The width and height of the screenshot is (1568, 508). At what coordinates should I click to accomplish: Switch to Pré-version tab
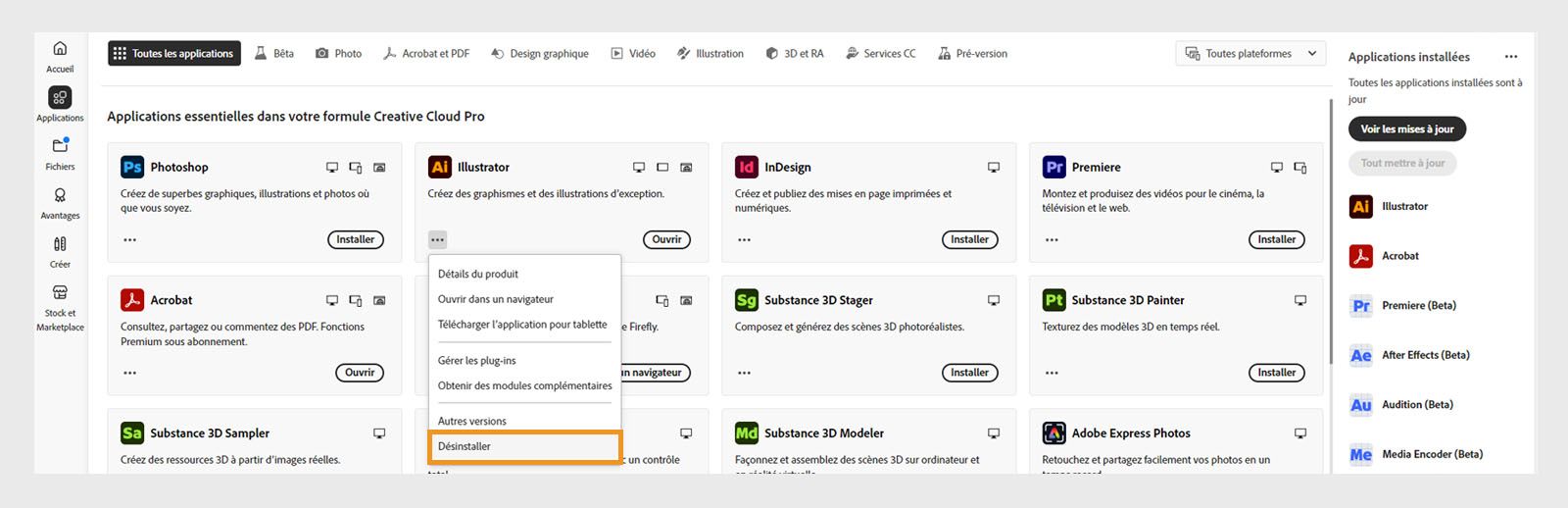pyautogui.click(x=972, y=54)
